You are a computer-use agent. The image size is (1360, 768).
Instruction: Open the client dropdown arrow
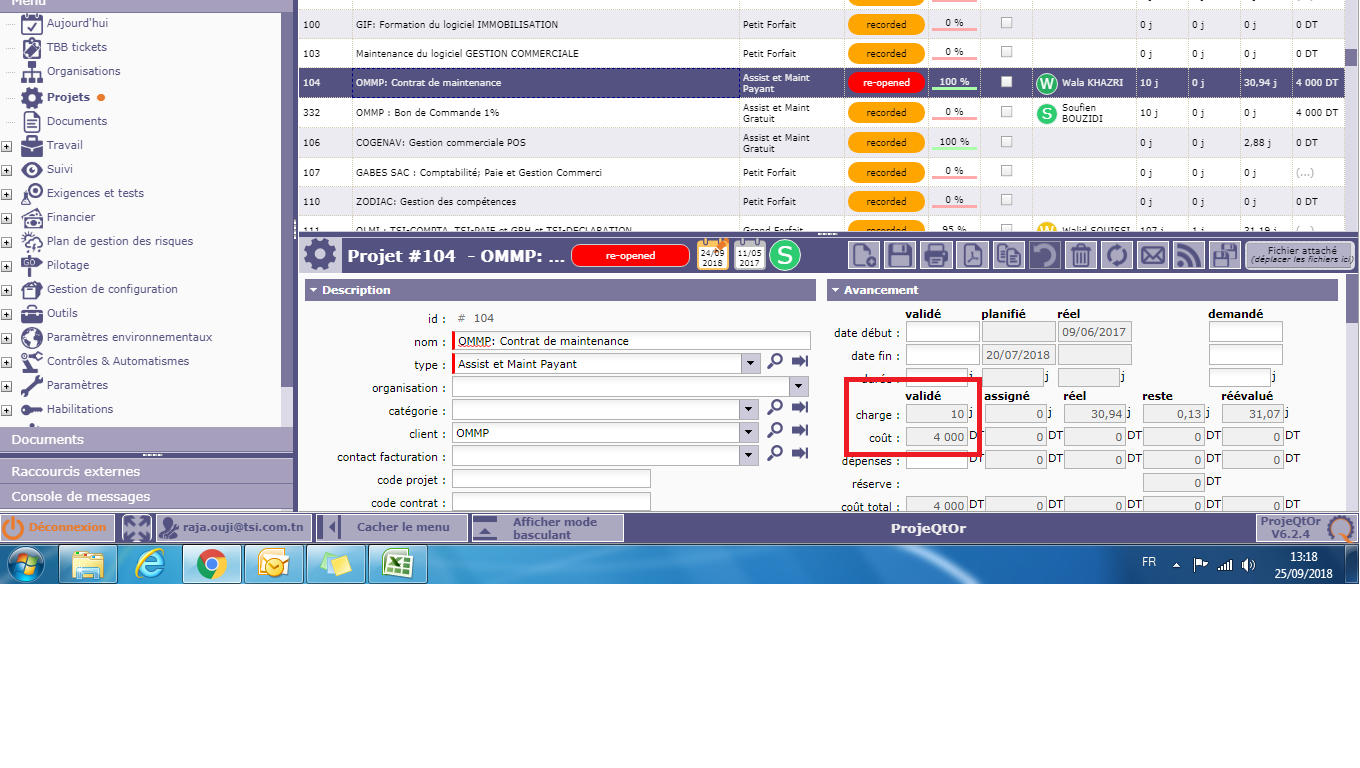[x=751, y=432]
